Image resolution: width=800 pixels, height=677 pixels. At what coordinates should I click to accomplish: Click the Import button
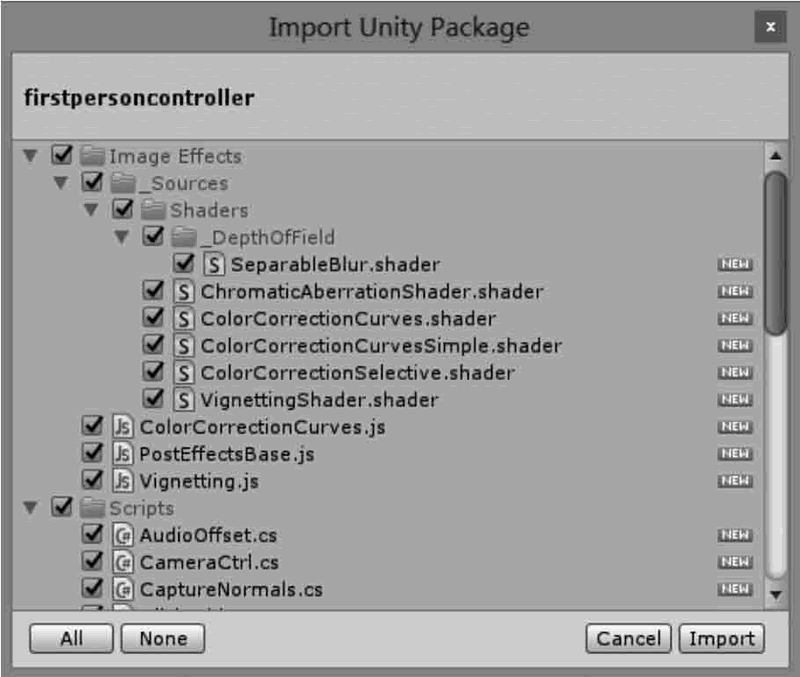pyautogui.click(x=721, y=638)
